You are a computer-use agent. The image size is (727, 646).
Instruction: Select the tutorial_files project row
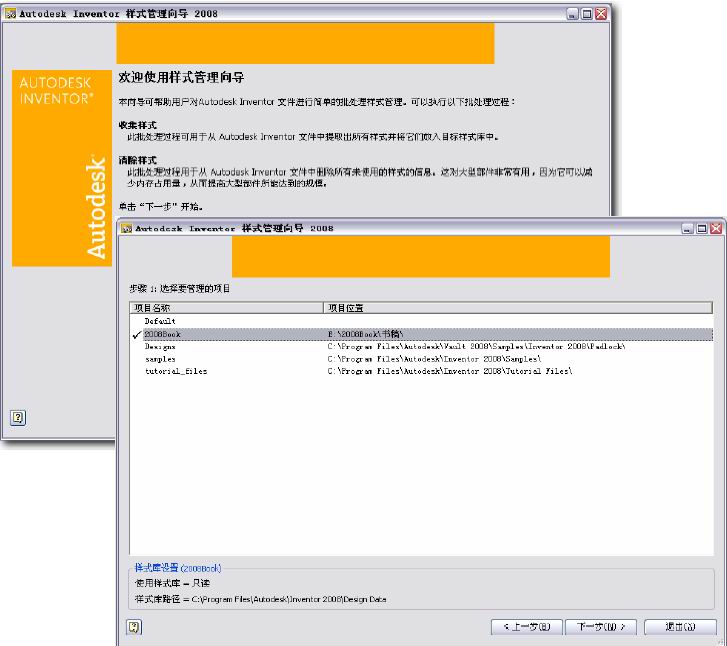pos(421,371)
